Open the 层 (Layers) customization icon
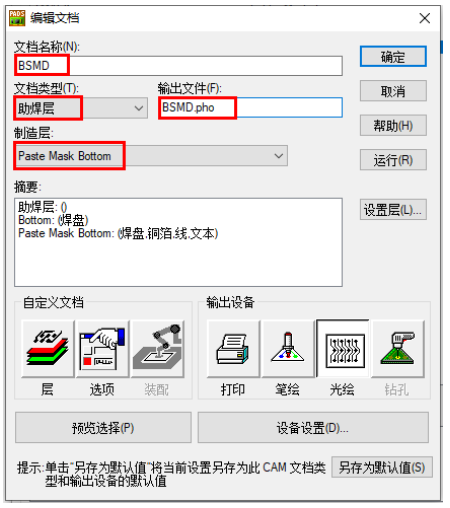The image size is (450, 508). (47, 349)
